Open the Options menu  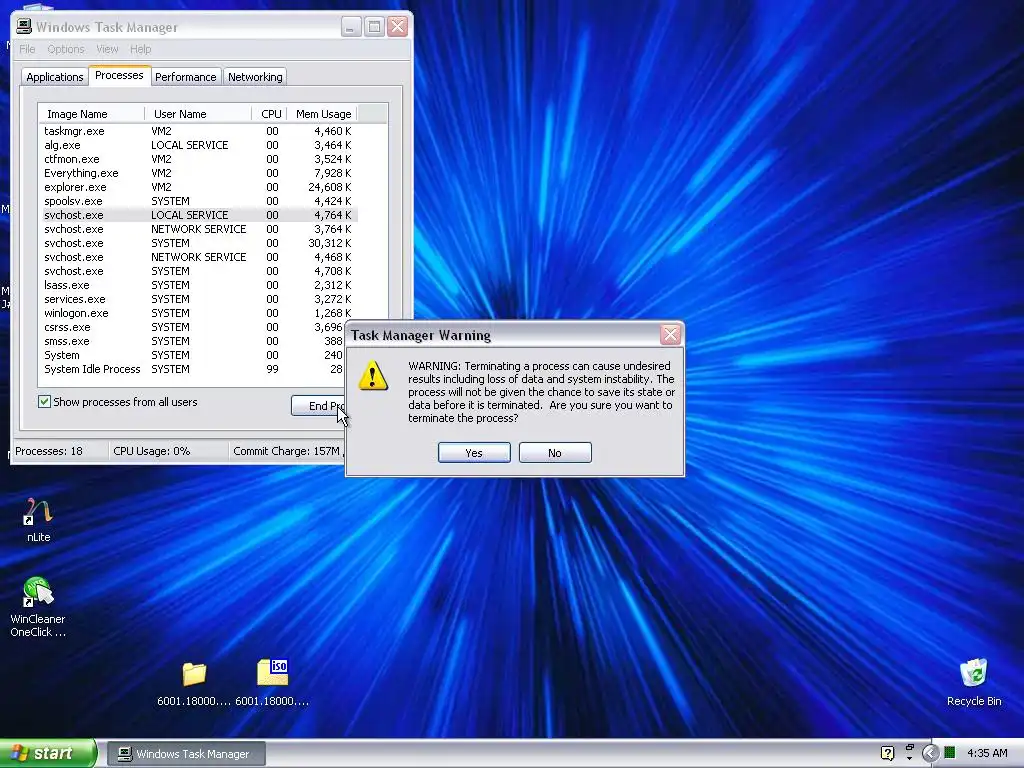click(66, 49)
